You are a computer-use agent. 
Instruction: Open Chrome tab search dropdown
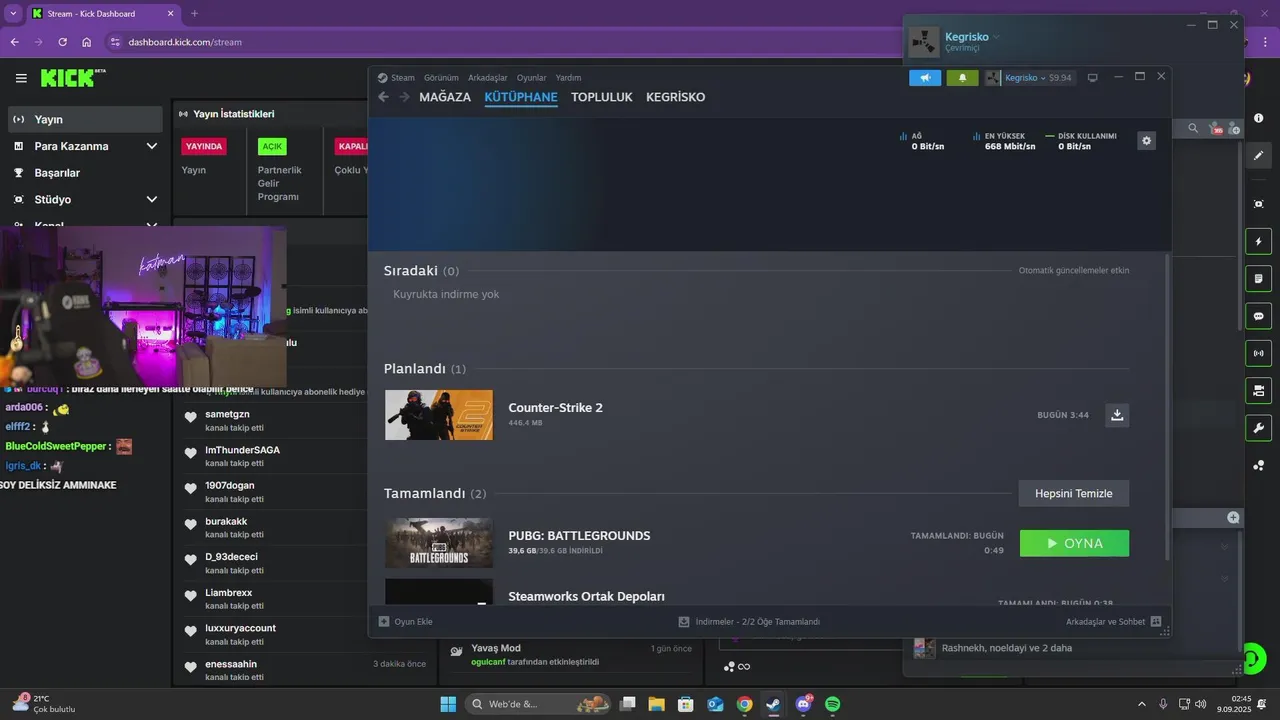pyautogui.click(x=13, y=13)
